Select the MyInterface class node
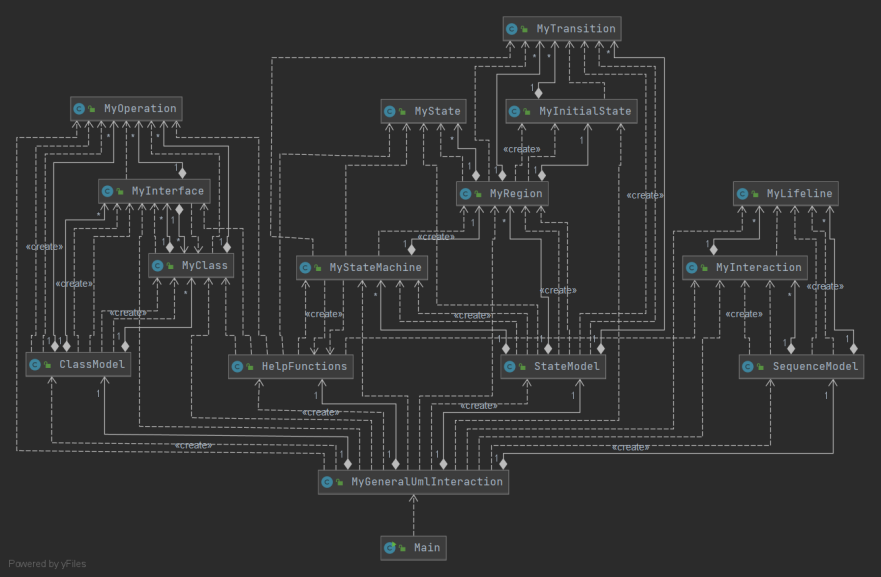 click(x=155, y=191)
